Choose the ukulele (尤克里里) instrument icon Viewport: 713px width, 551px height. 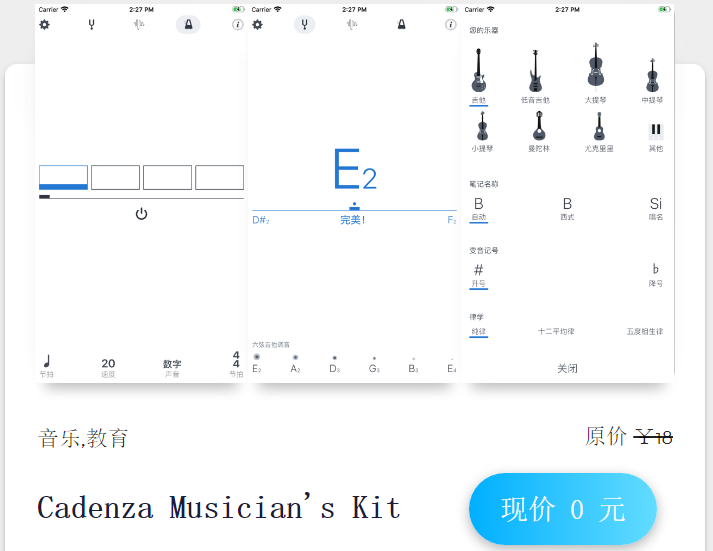click(599, 127)
